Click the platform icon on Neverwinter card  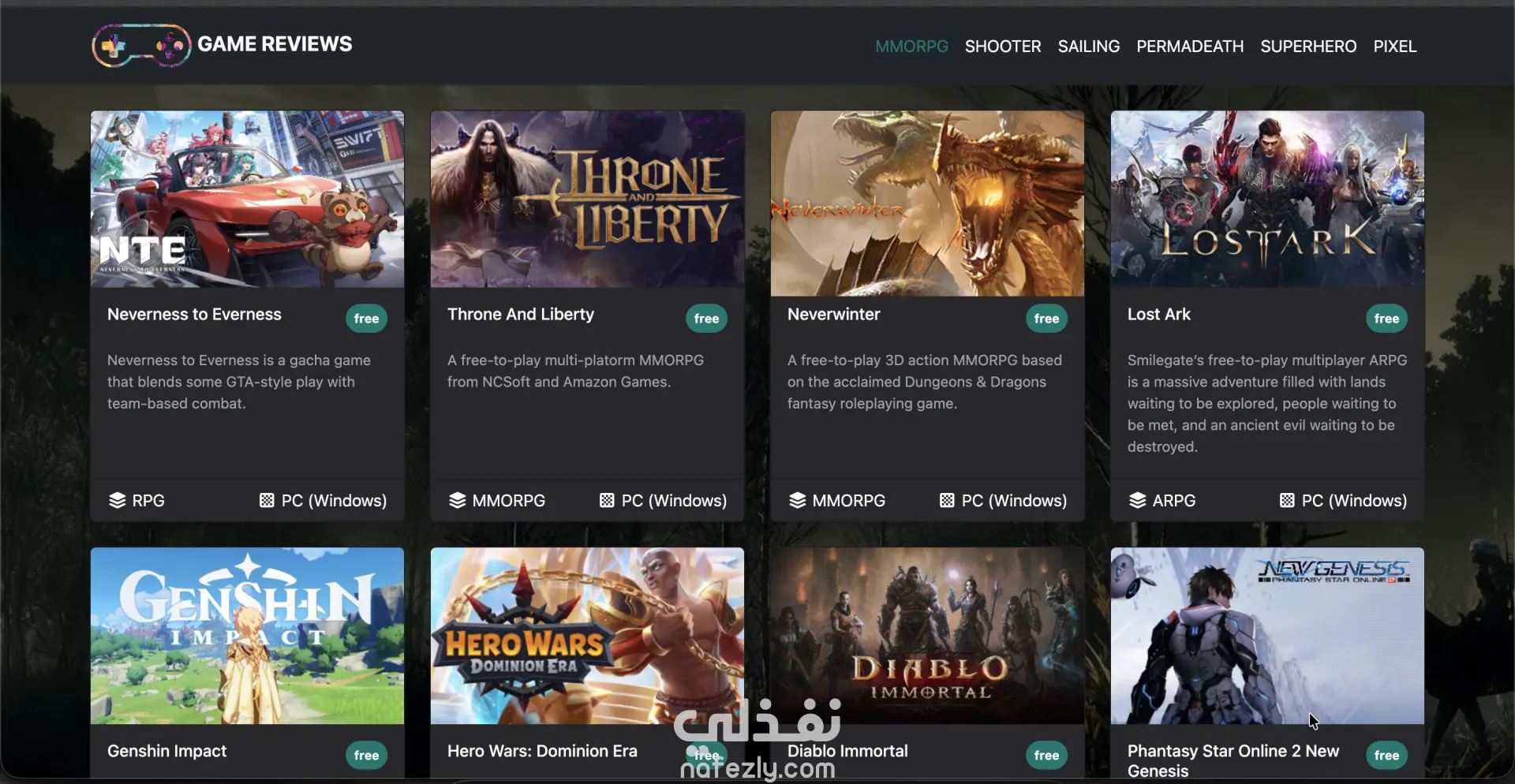point(947,500)
